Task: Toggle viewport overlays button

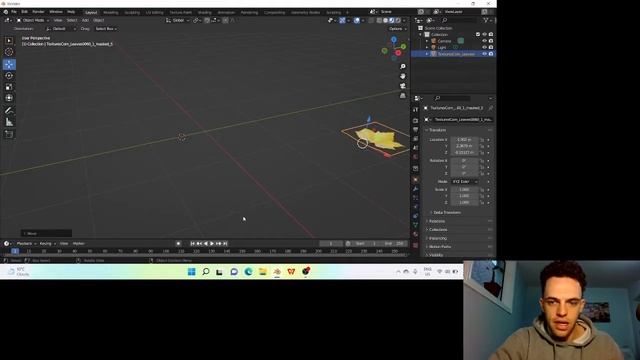Action: click(357, 20)
